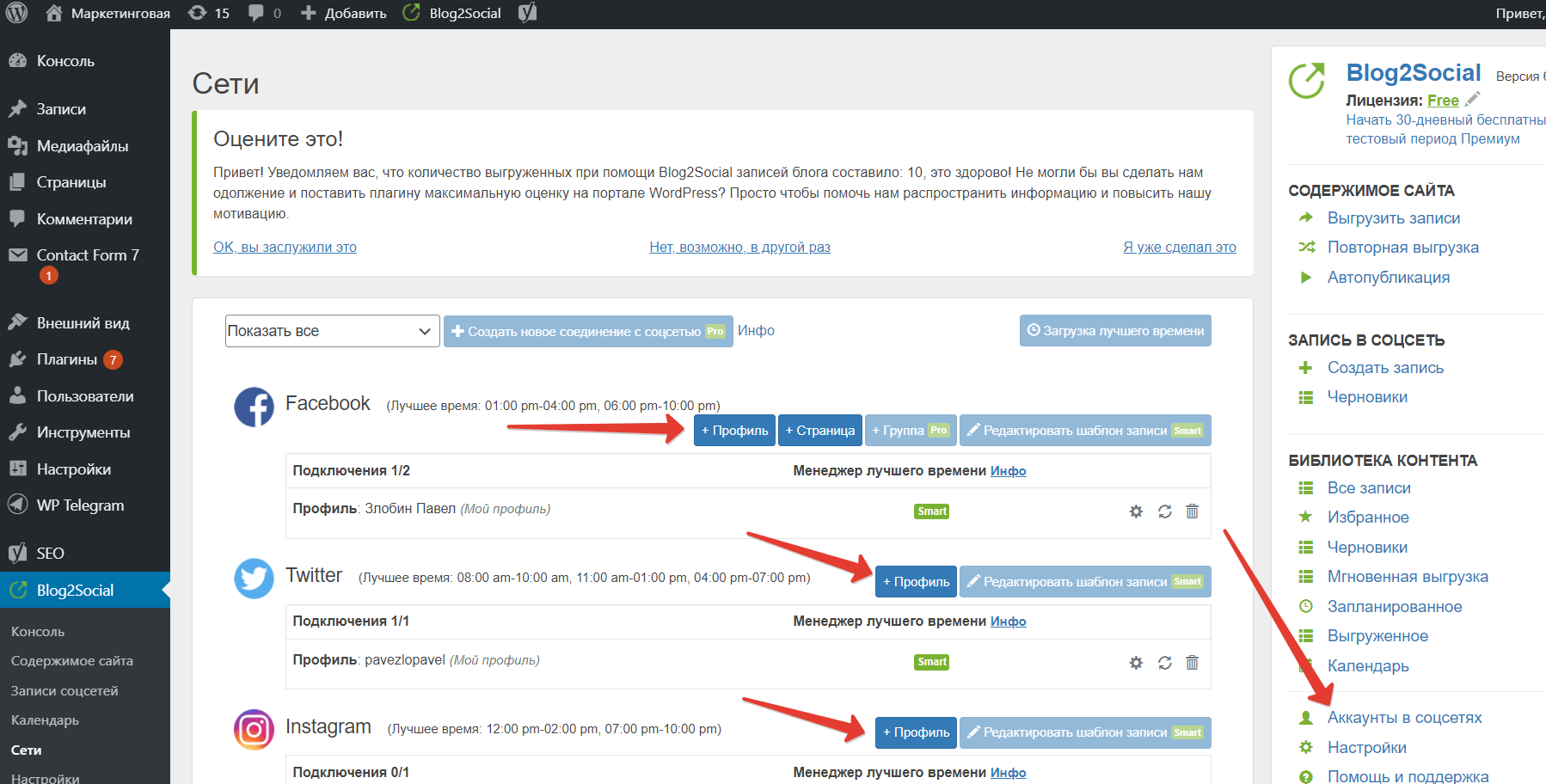Click the 'Я уже сделал это' link
The height and width of the screenshot is (784, 1546).
[1180, 248]
